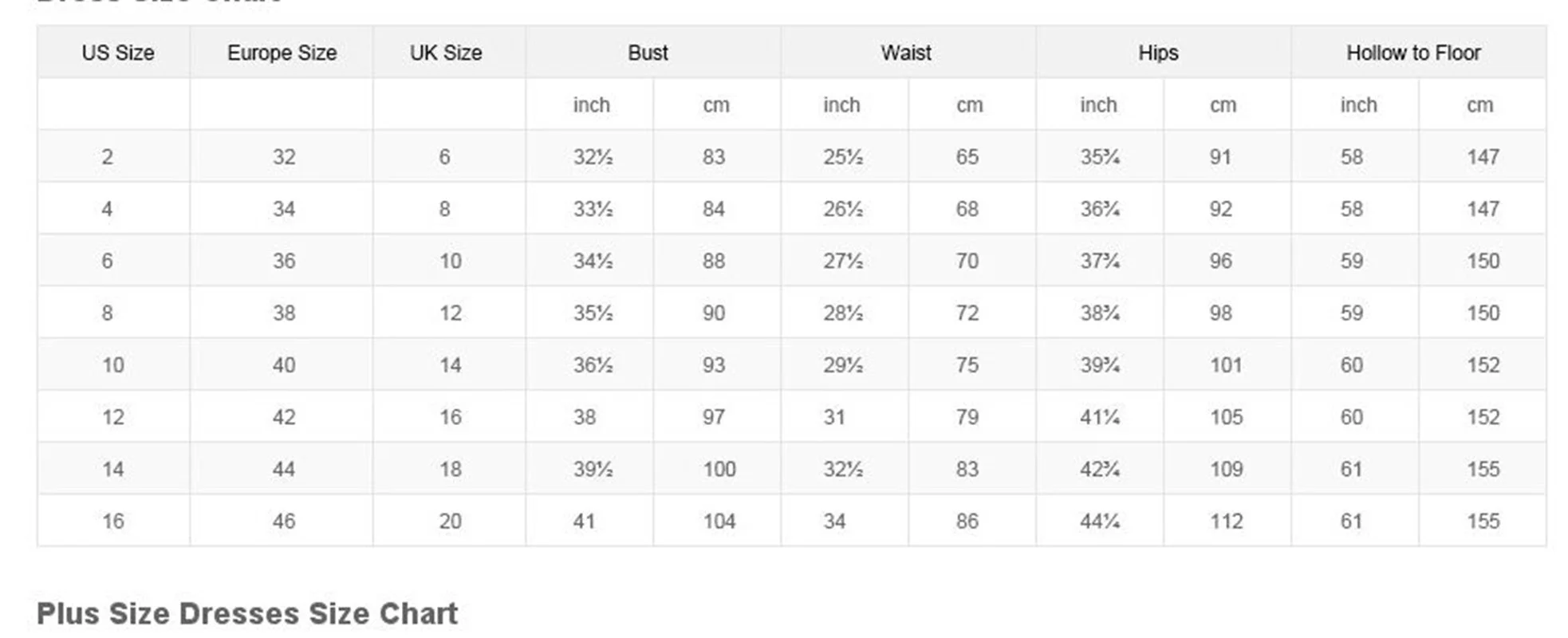Select the 112 cm hips cell
Viewport: 1568px width, 638px height.
[x=1226, y=522]
